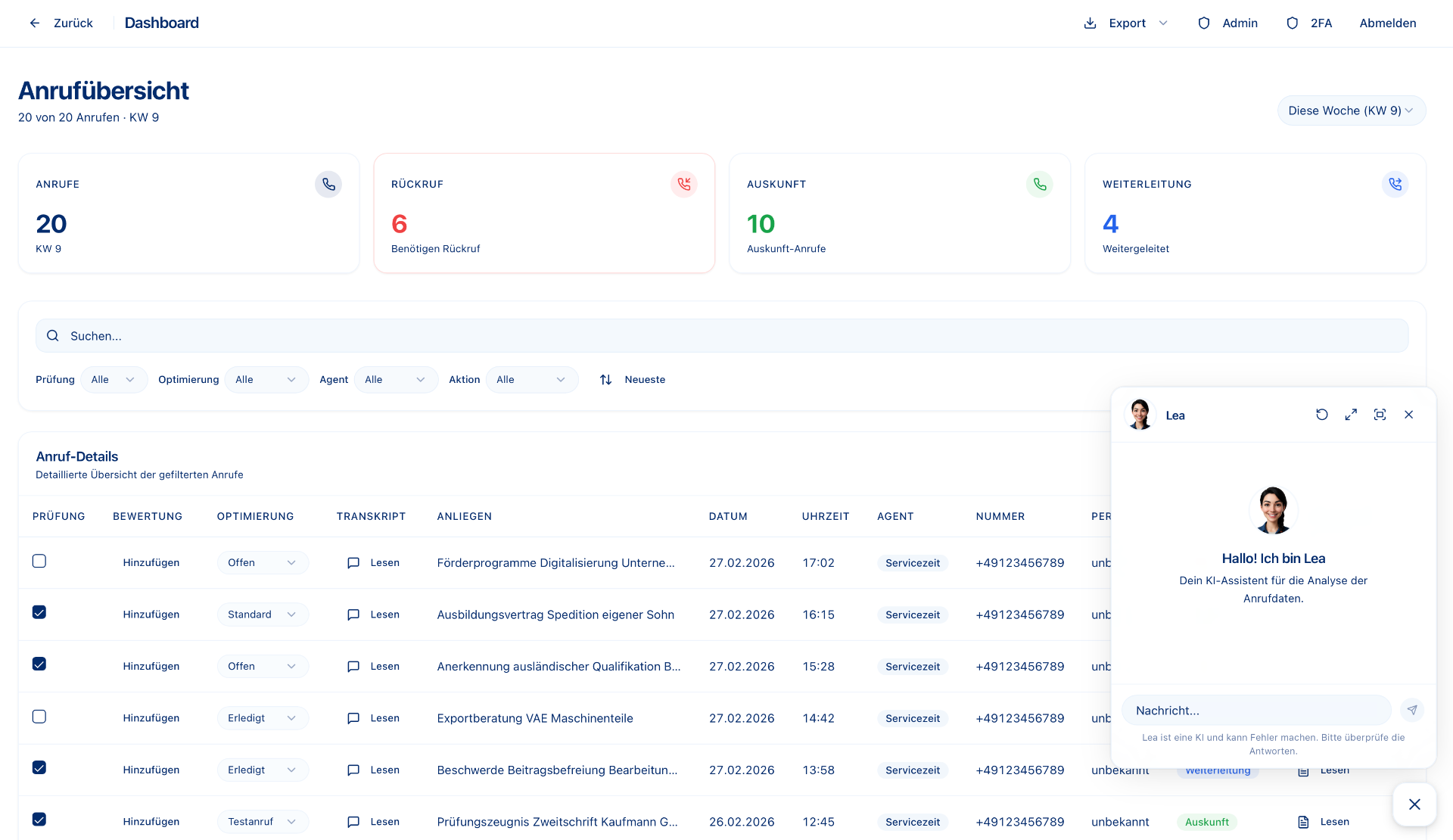
Task: Expand the Optimierung filter dropdown
Action: pyautogui.click(x=266, y=379)
